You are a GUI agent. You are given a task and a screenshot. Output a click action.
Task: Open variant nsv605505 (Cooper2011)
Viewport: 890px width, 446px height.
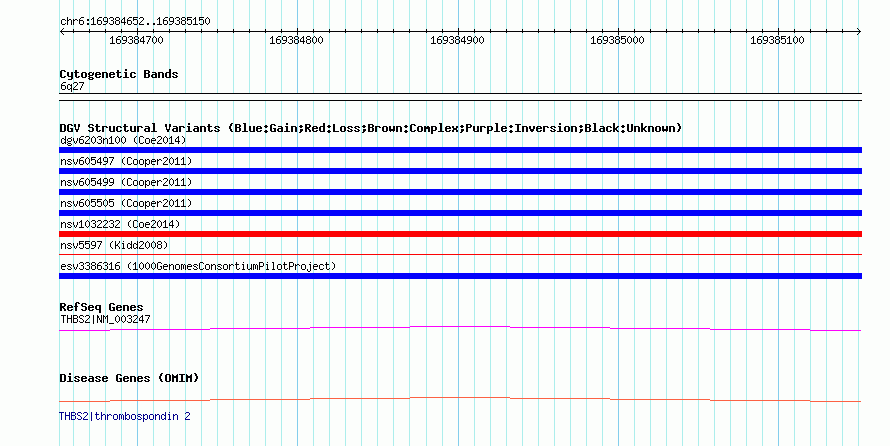pyautogui.click(x=126, y=203)
